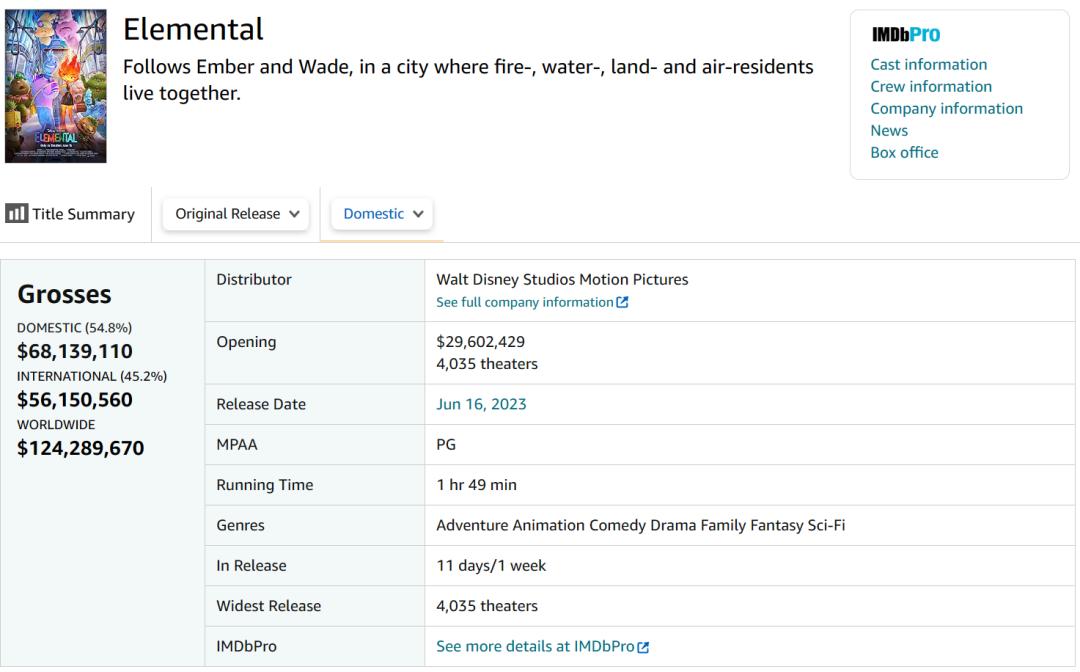Screen dimensions: 1080x672
Task: Click the external link icon after IMDbPro details
Action: click(x=643, y=647)
